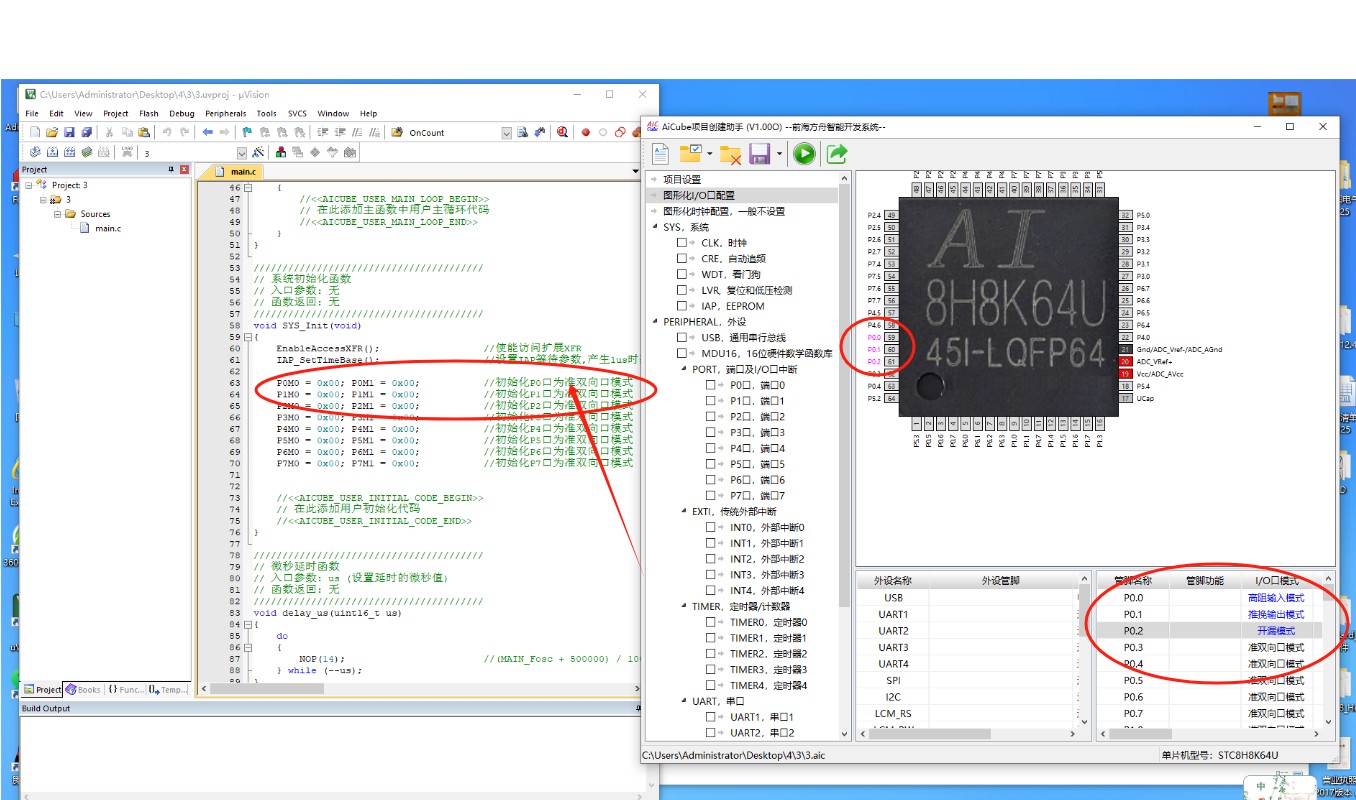Screen dimensions: 1356x800
Task: Click the new project document icon in AiCube
Action: tap(661, 153)
